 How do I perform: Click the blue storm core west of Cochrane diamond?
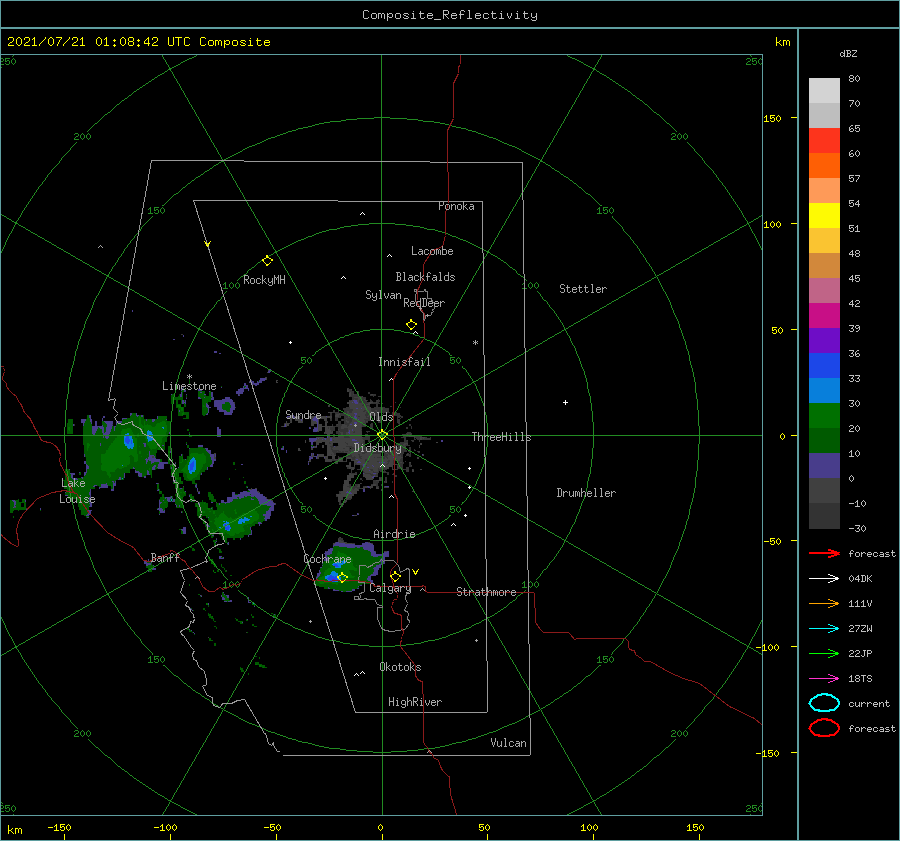coord(332,575)
